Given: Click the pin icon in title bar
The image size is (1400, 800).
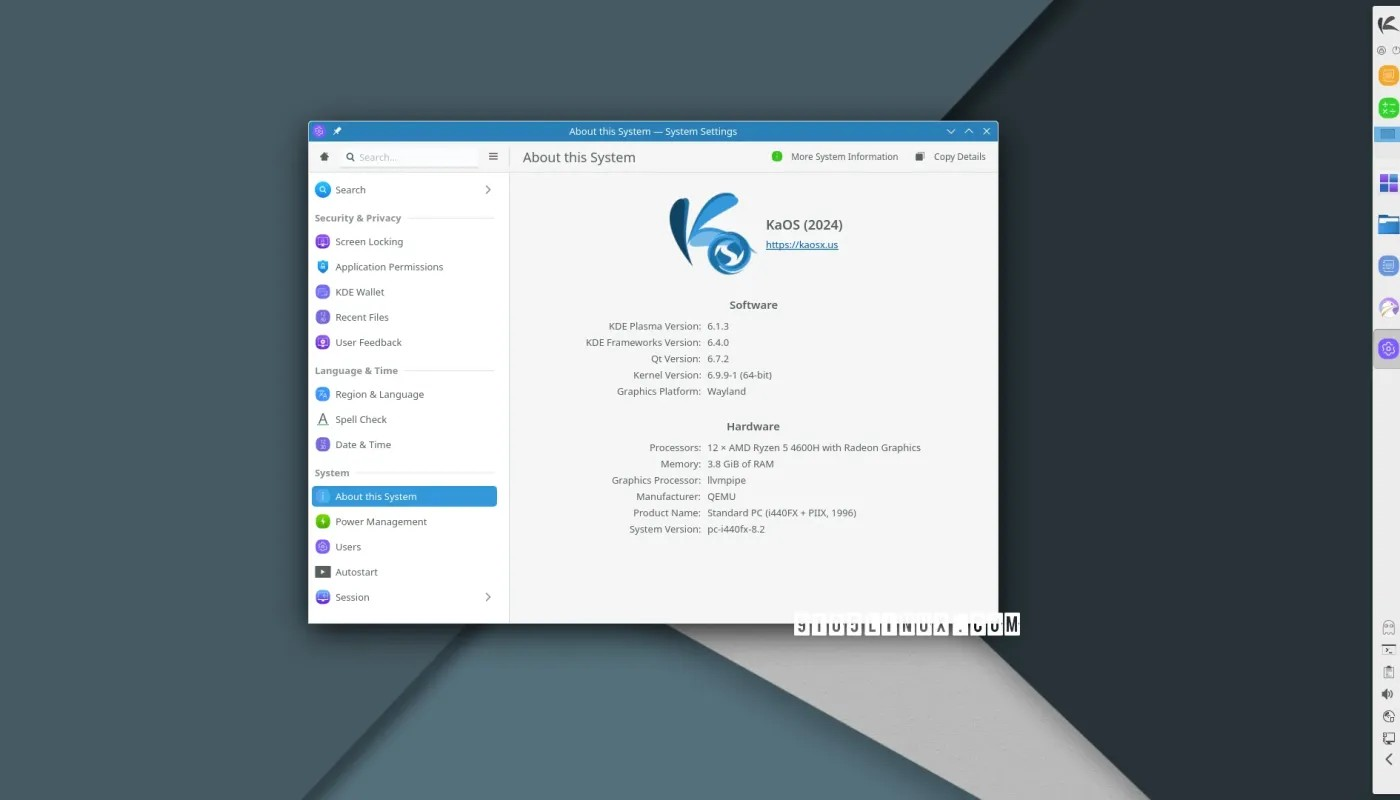Looking at the screenshot, I should 337,131.
